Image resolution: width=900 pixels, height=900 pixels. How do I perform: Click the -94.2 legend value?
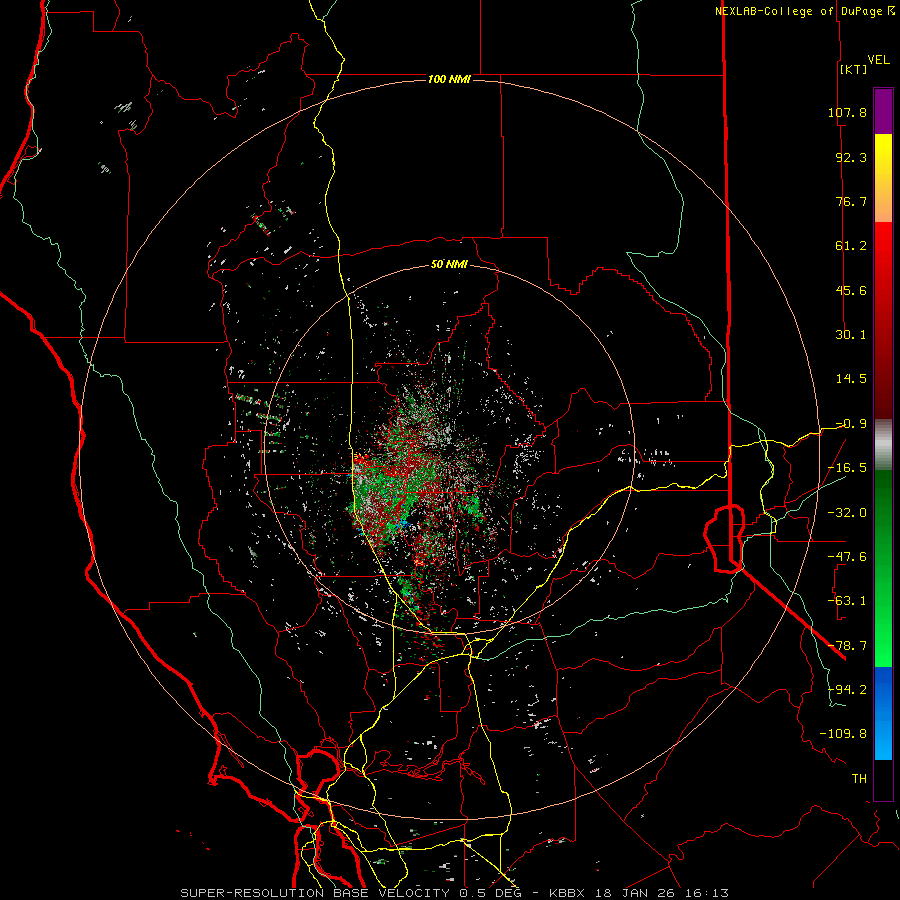pyautogui.click(x=847, y=689)
